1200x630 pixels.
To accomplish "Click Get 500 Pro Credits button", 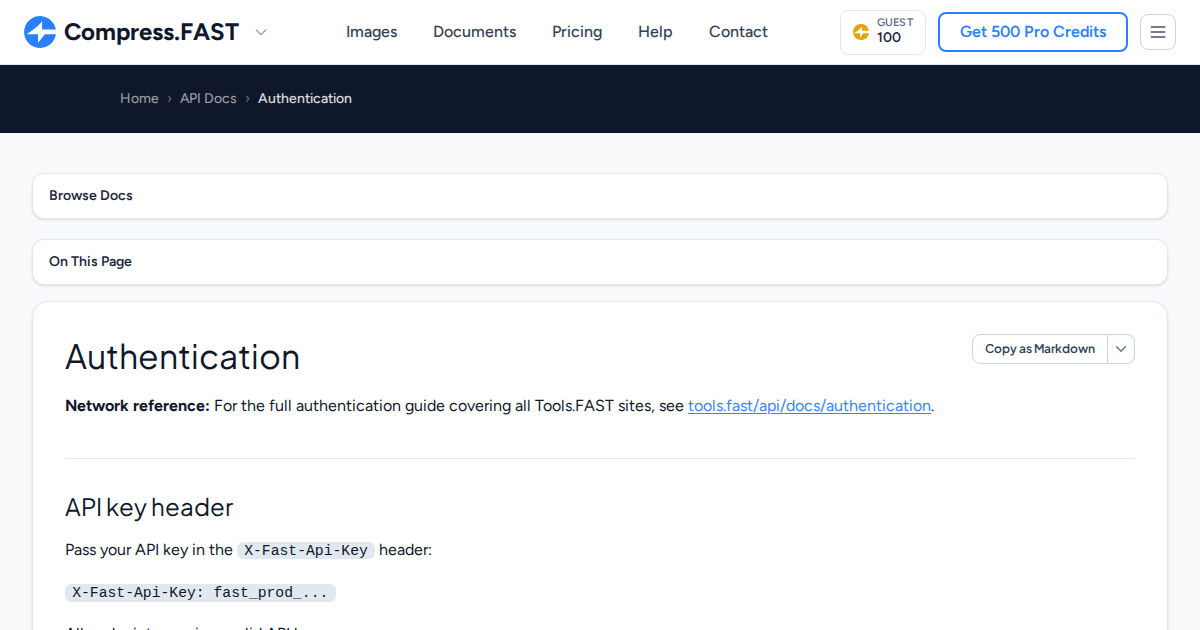I will [x=1033, y=32].
